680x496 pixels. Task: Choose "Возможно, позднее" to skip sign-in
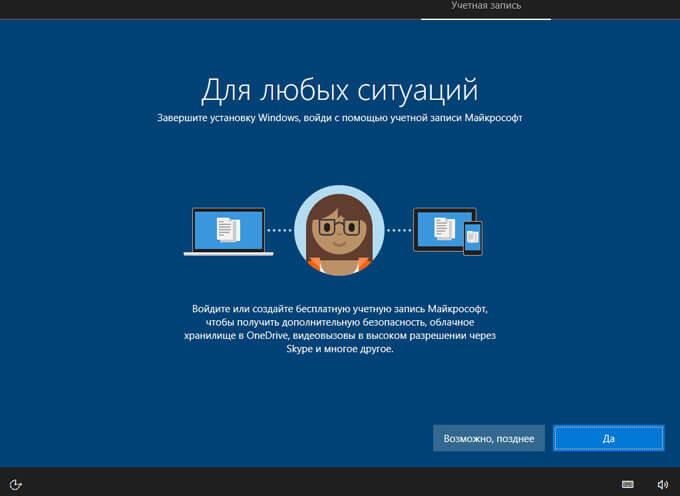point(489,438)
